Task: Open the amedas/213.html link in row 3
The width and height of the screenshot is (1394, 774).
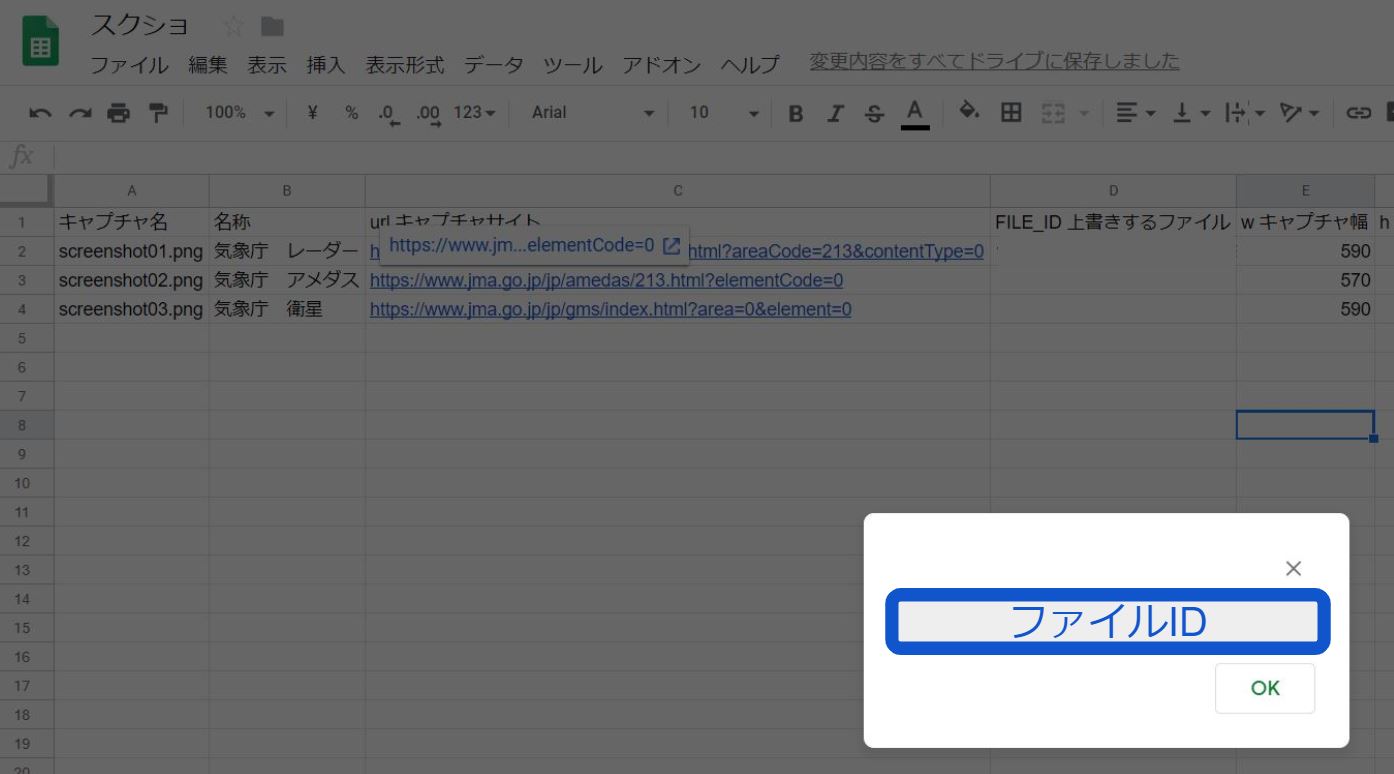Action: (x=606, y=281)
